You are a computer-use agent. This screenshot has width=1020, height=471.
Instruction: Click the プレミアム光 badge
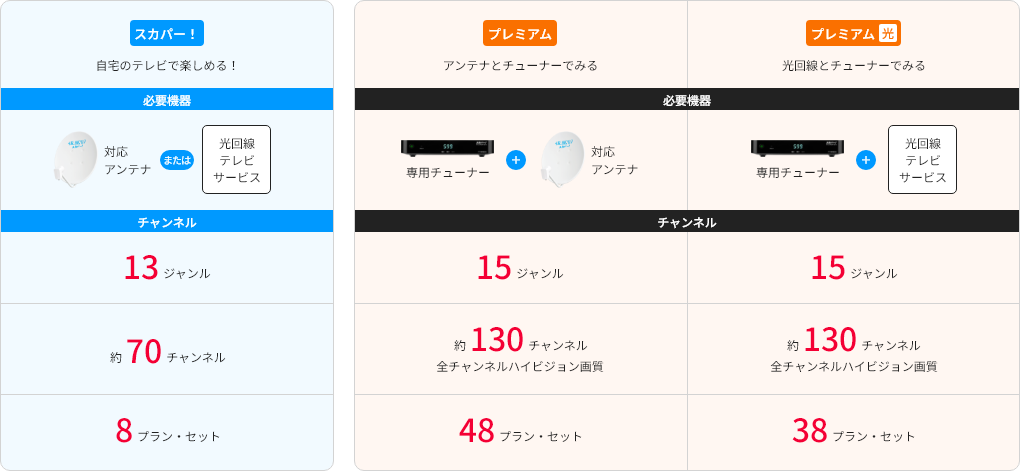(x=853, y=33)
